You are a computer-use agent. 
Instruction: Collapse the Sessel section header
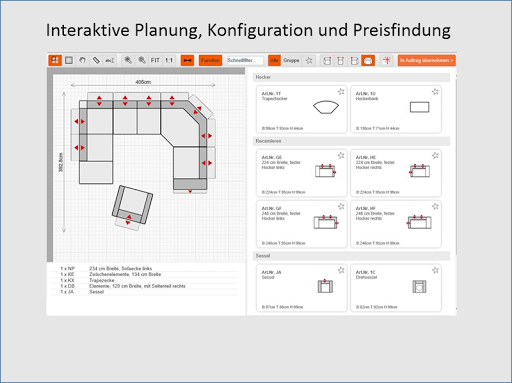click(x=352, y=256)
